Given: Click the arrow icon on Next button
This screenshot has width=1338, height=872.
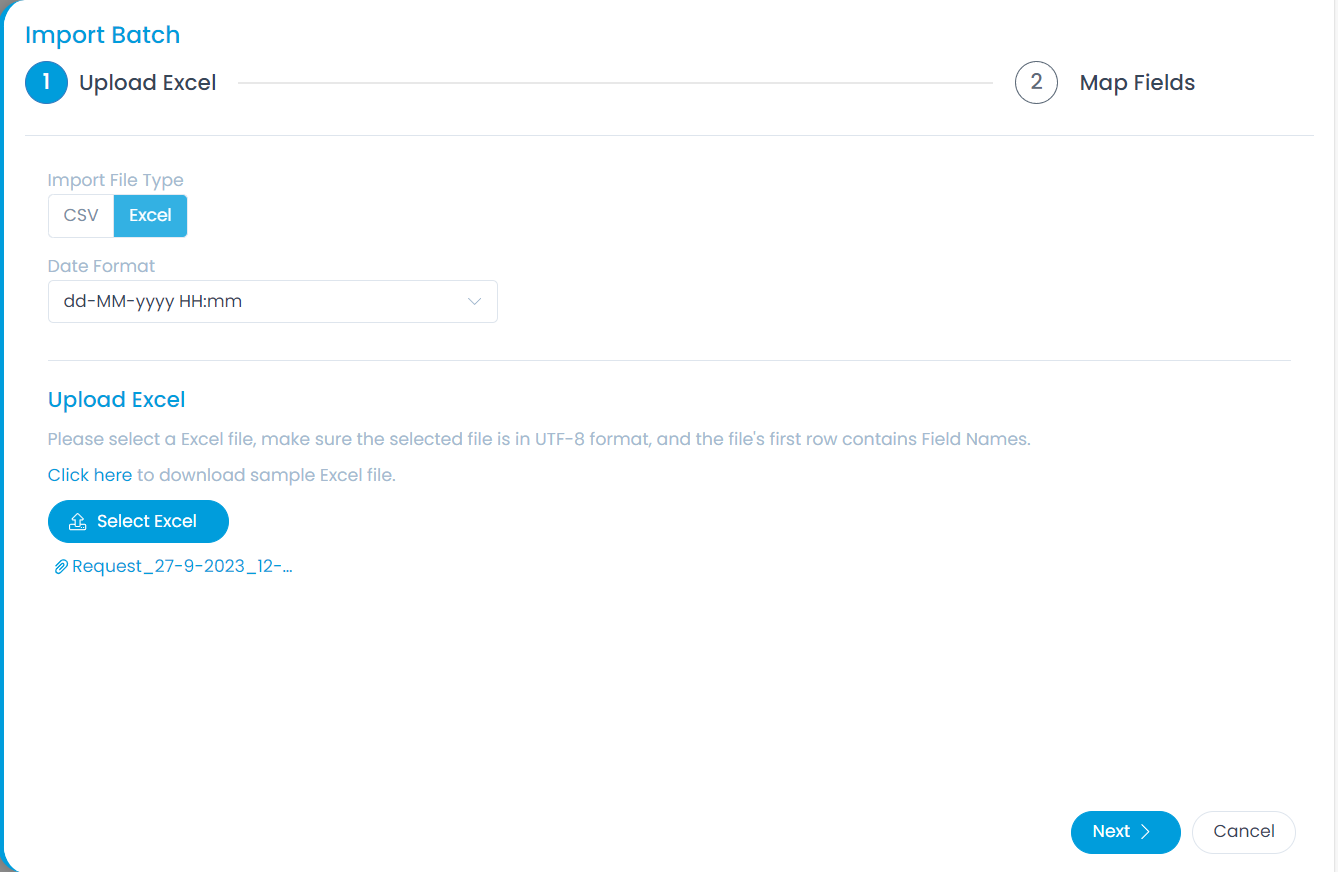Looking at the screenshot, I should 1146,832.
